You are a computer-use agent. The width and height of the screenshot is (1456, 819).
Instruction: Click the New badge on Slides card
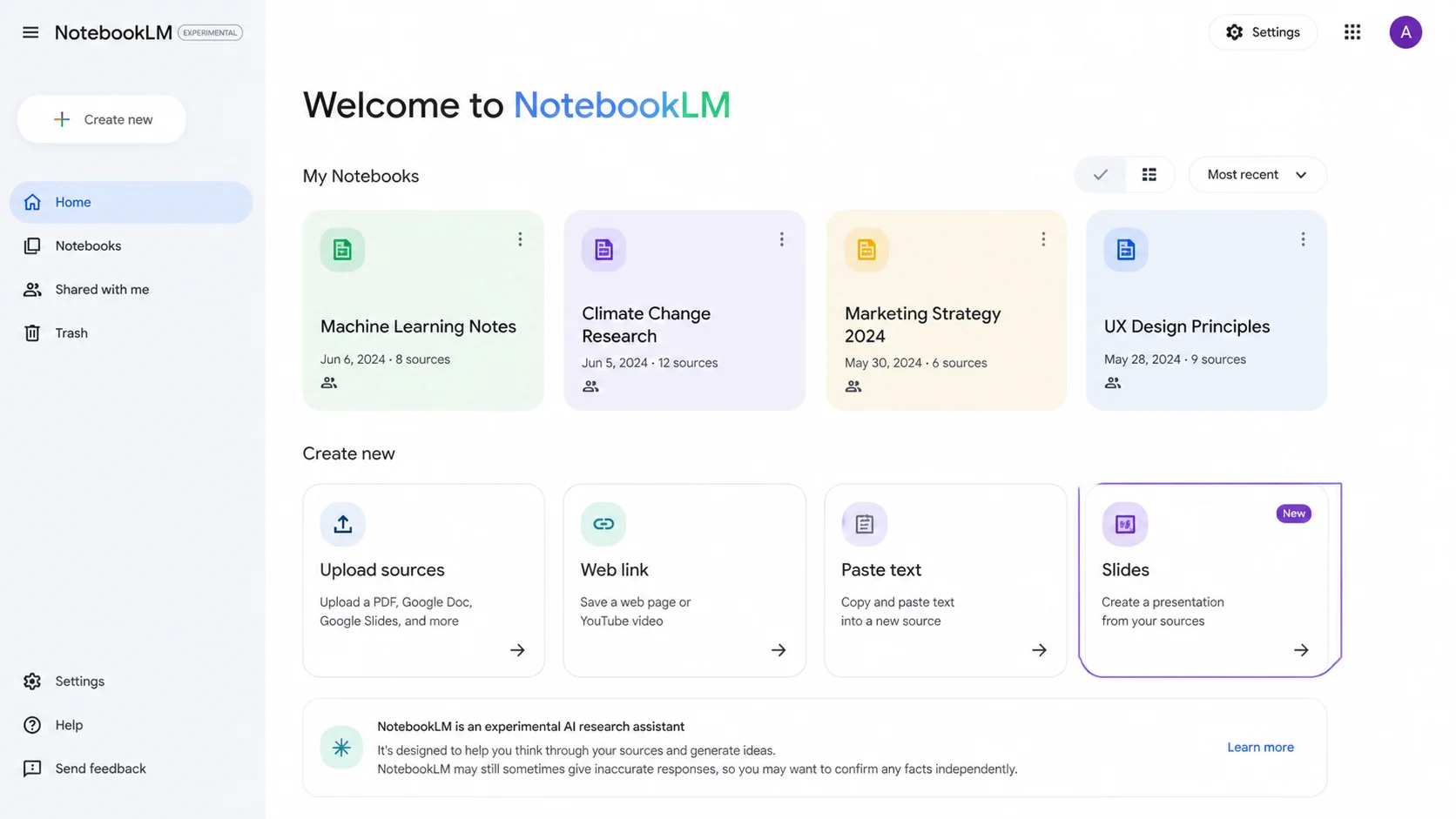1294,514
